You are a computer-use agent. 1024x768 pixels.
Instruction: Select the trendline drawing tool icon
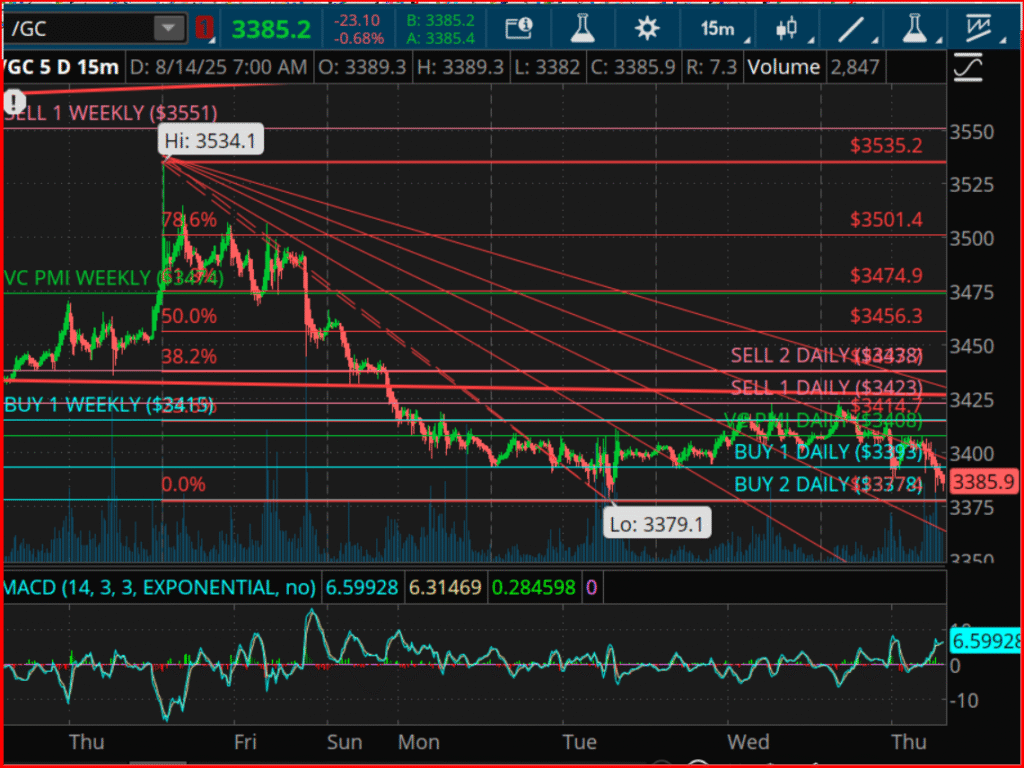point(852,28)
